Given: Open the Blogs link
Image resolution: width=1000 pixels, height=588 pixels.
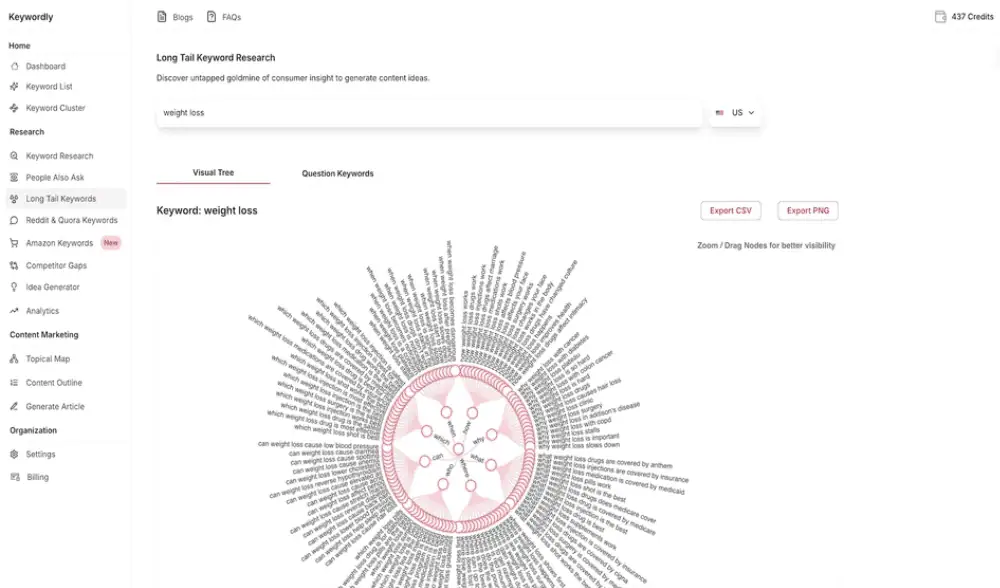Looking at the screenshot, I should pyautogui.click(x=177, y=17).
